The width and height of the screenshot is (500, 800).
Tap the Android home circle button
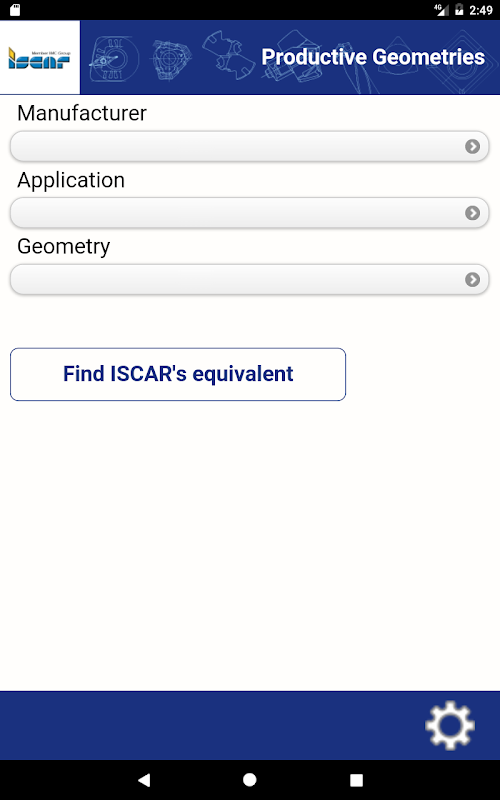pyautogui.click(x=249, y=779)
